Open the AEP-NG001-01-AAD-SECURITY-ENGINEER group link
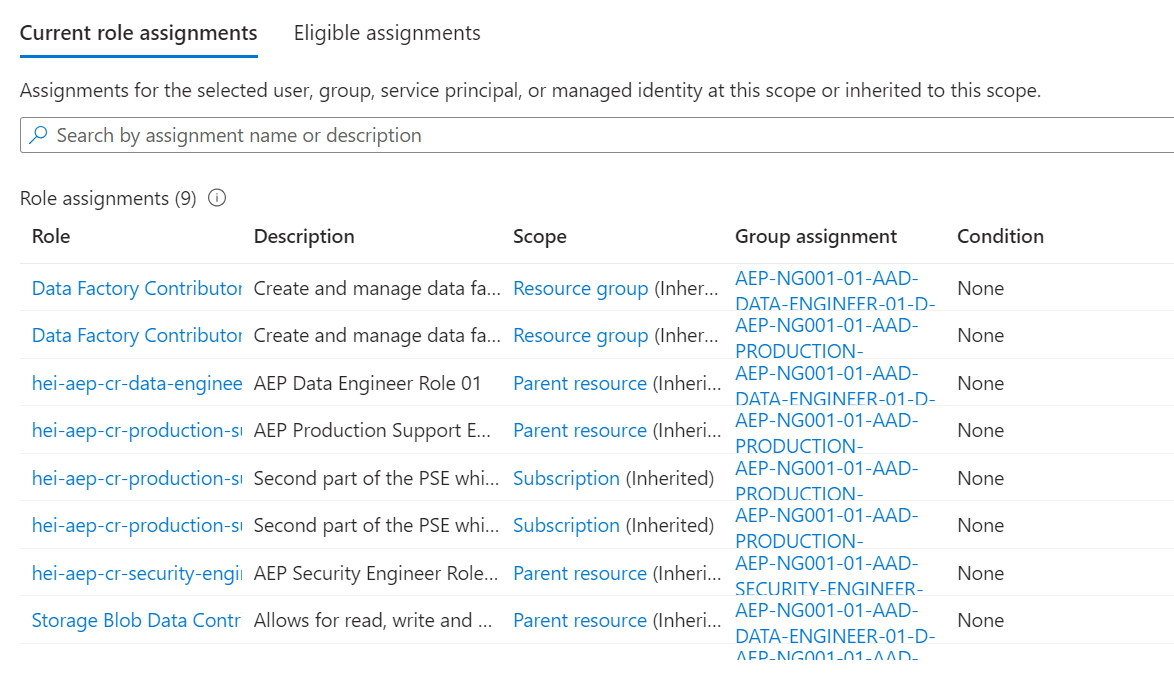Screen dimensions: 1174x680 (x=828, y=573)
